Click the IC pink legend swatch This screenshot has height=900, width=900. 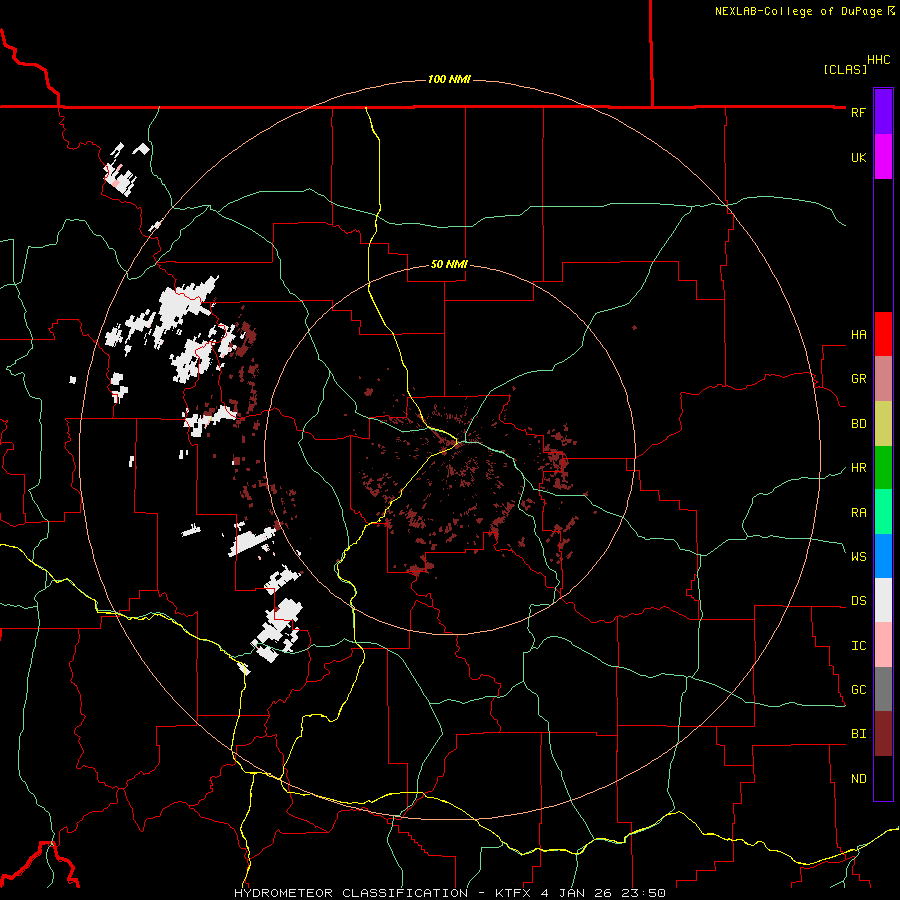(883, 645)
